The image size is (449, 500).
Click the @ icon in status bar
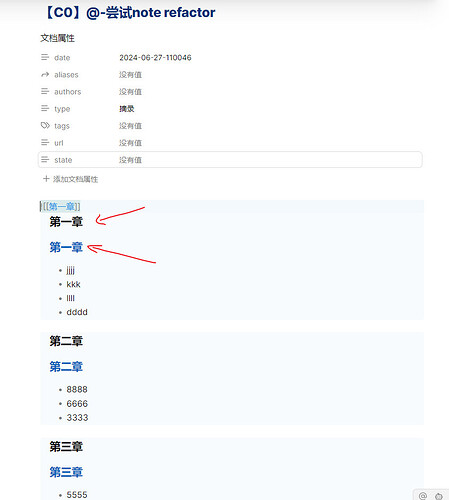click(x=423, y=496)
